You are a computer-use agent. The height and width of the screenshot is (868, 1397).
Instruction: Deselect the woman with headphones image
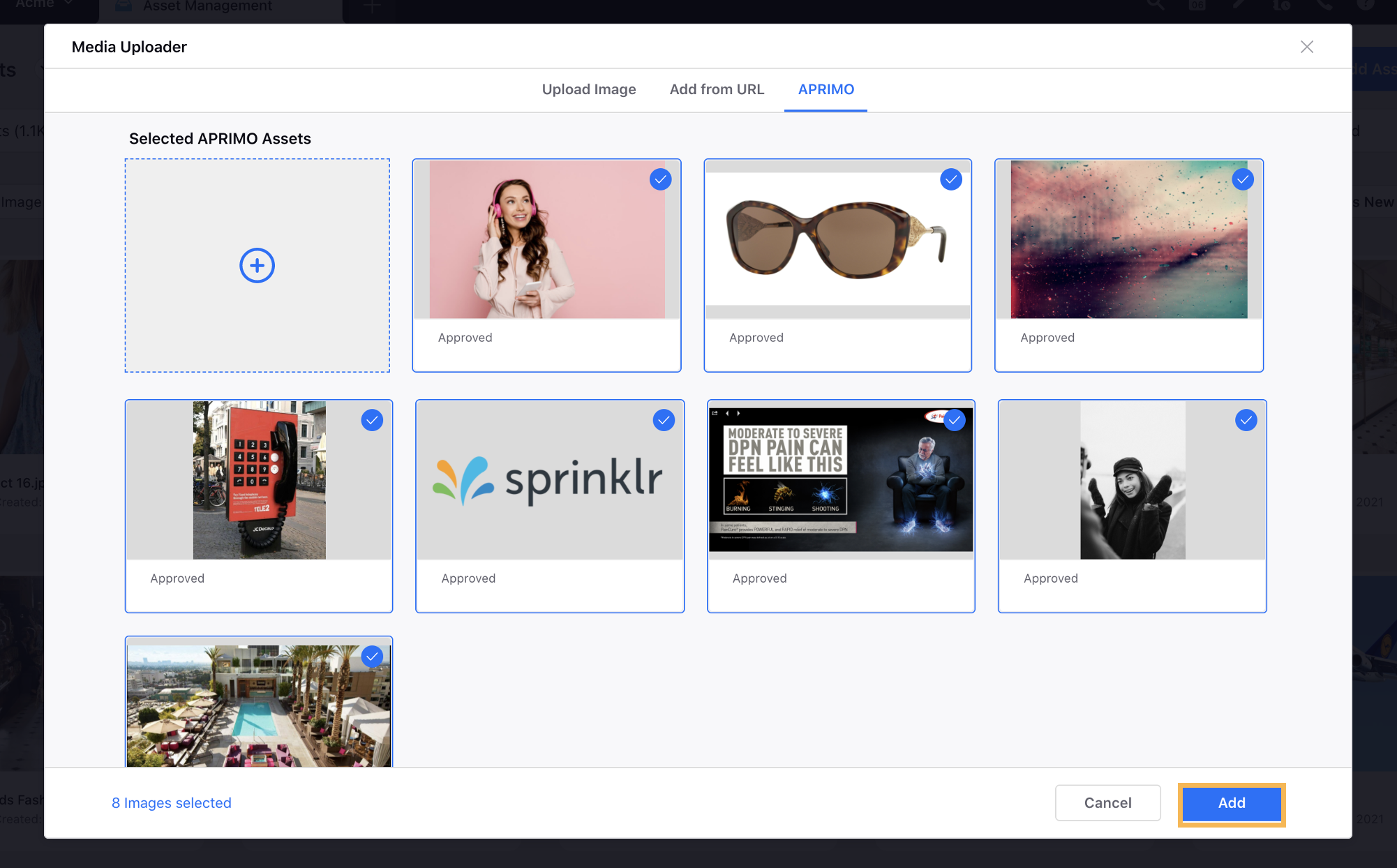point(660,179)
